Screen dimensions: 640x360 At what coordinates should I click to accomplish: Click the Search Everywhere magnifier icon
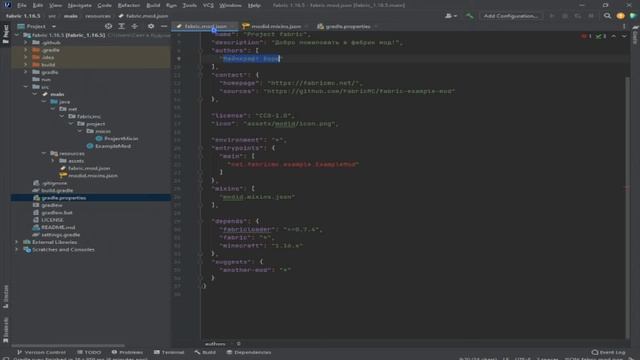607,16
